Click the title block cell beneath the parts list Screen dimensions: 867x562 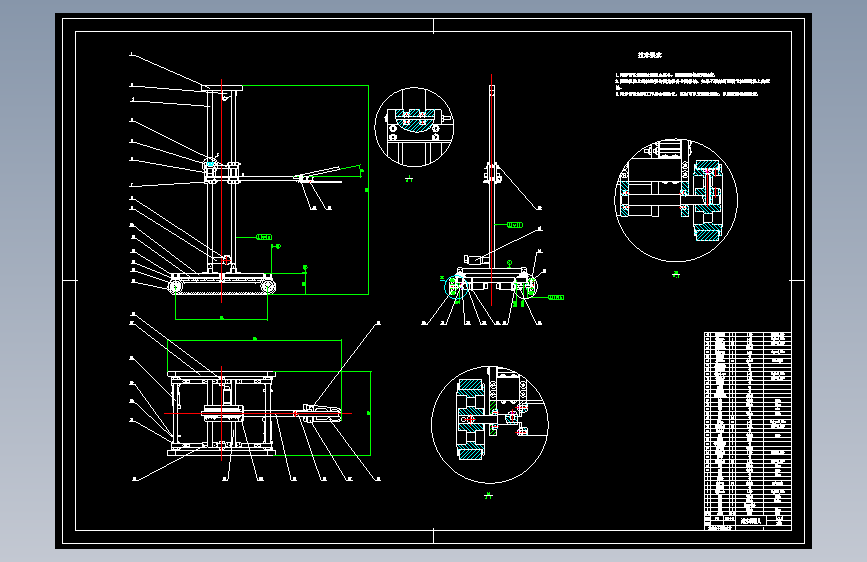click(748, 523)
